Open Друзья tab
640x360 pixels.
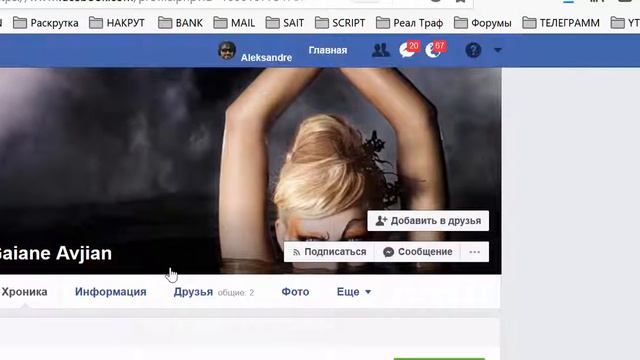(x=193, y=292)
